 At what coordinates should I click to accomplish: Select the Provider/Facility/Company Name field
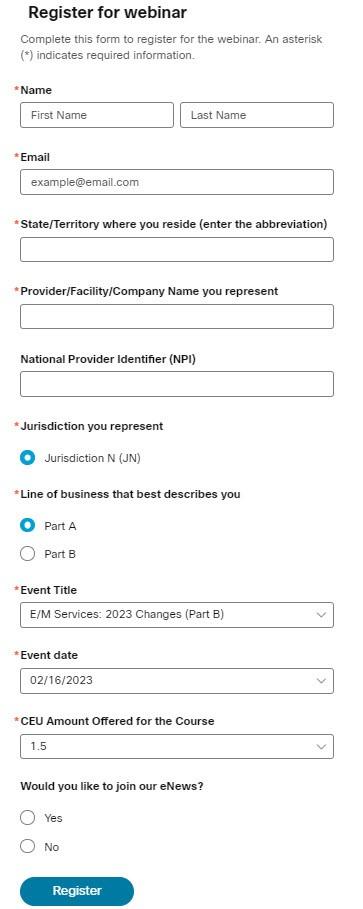point(177,317)
